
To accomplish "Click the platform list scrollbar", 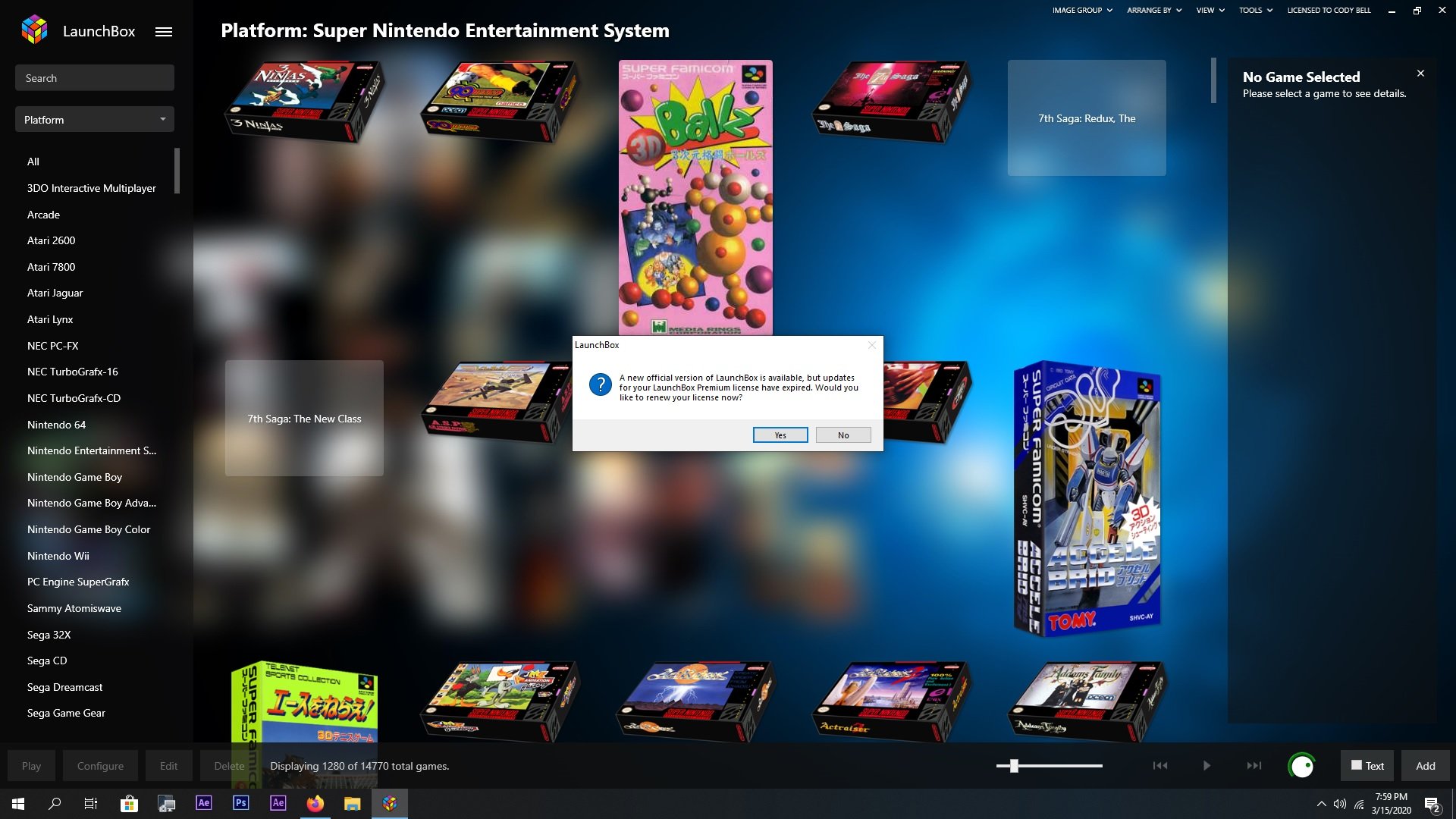I will pos(177,171).
